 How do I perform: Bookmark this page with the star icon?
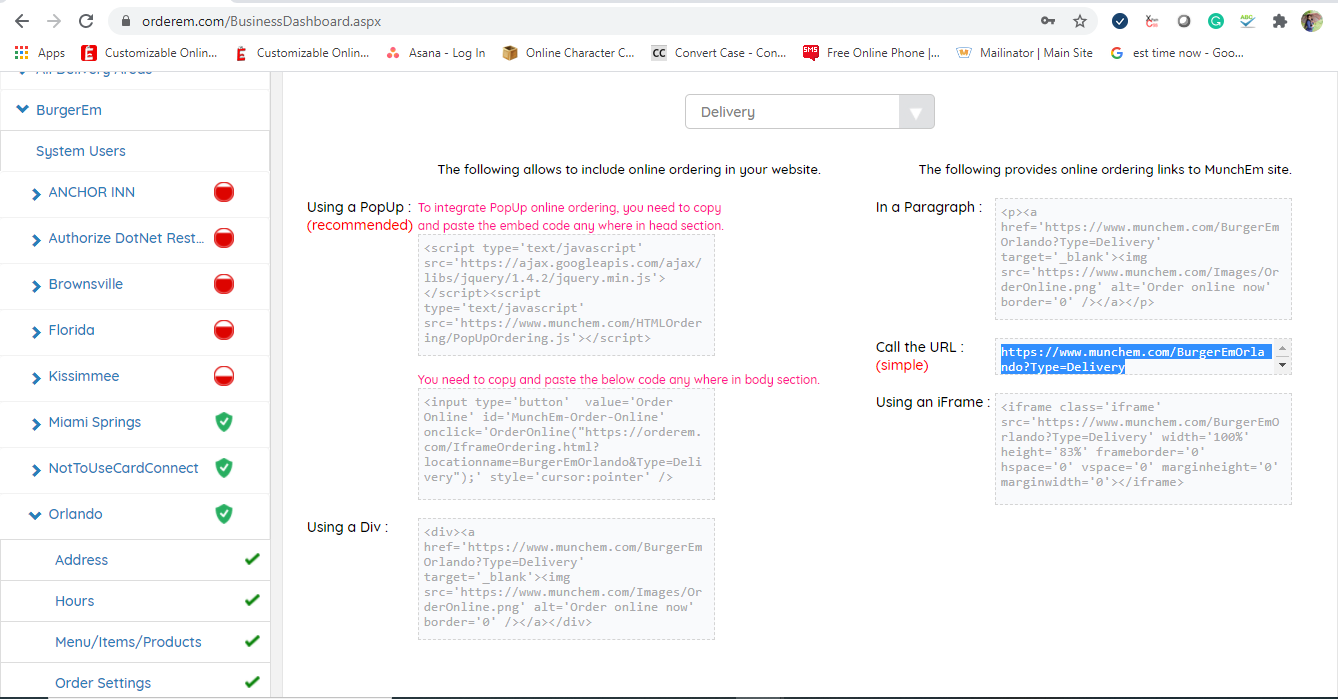(x=1080, y=21)
